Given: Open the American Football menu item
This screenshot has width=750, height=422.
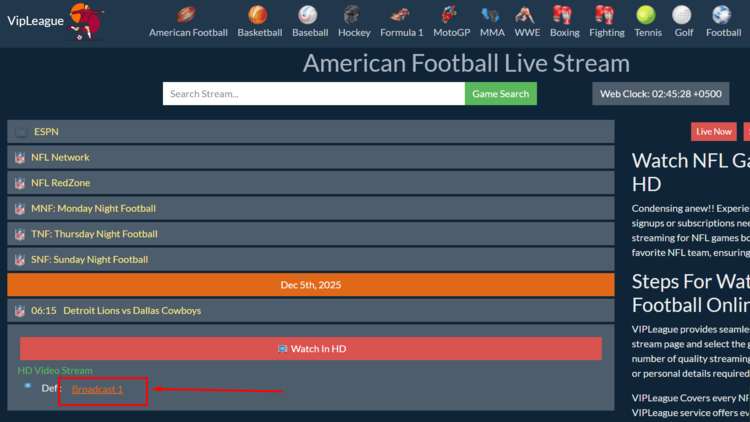Looking at the screenshot, I should (188, 33).
